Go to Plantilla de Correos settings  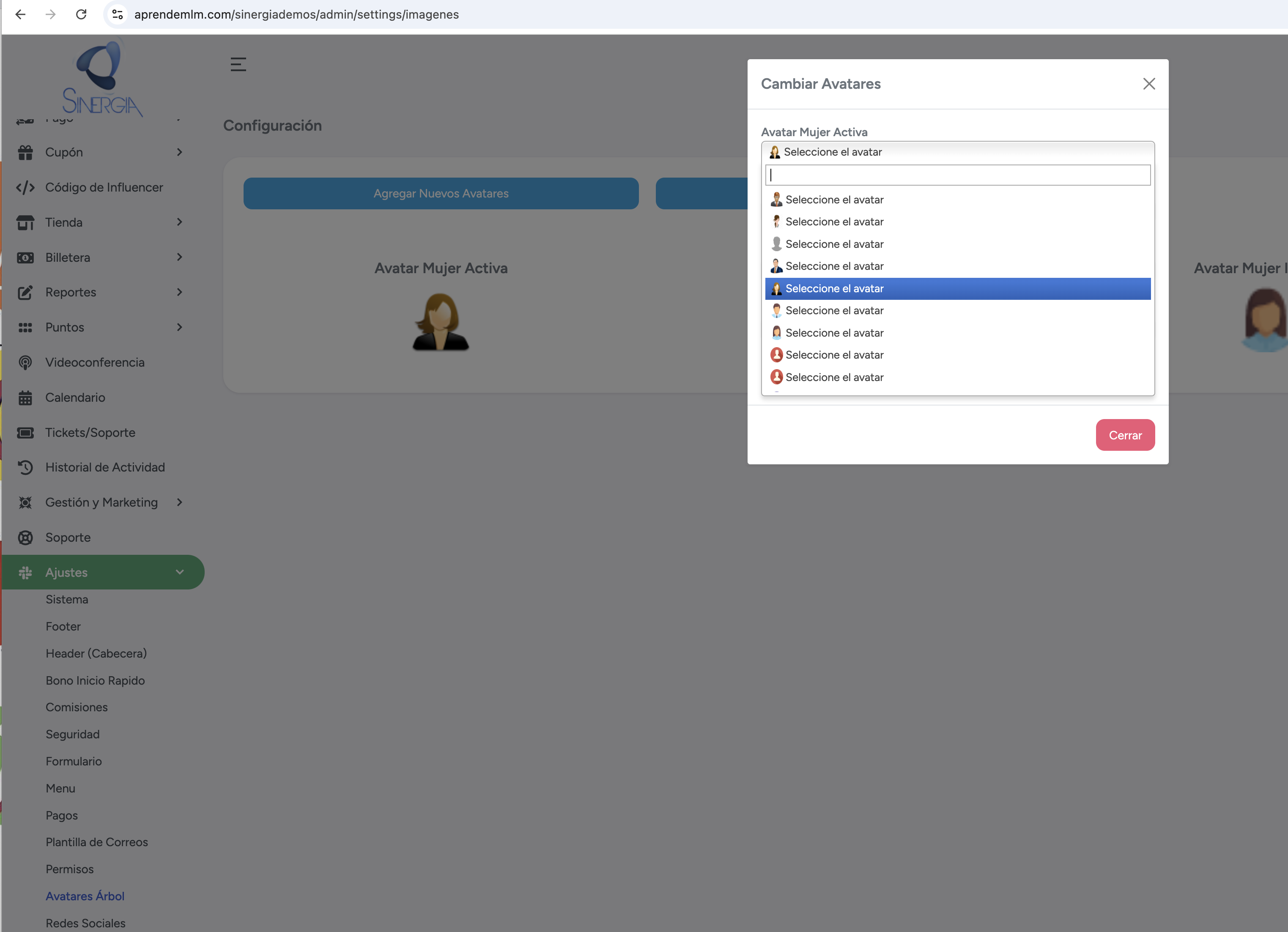96,842
